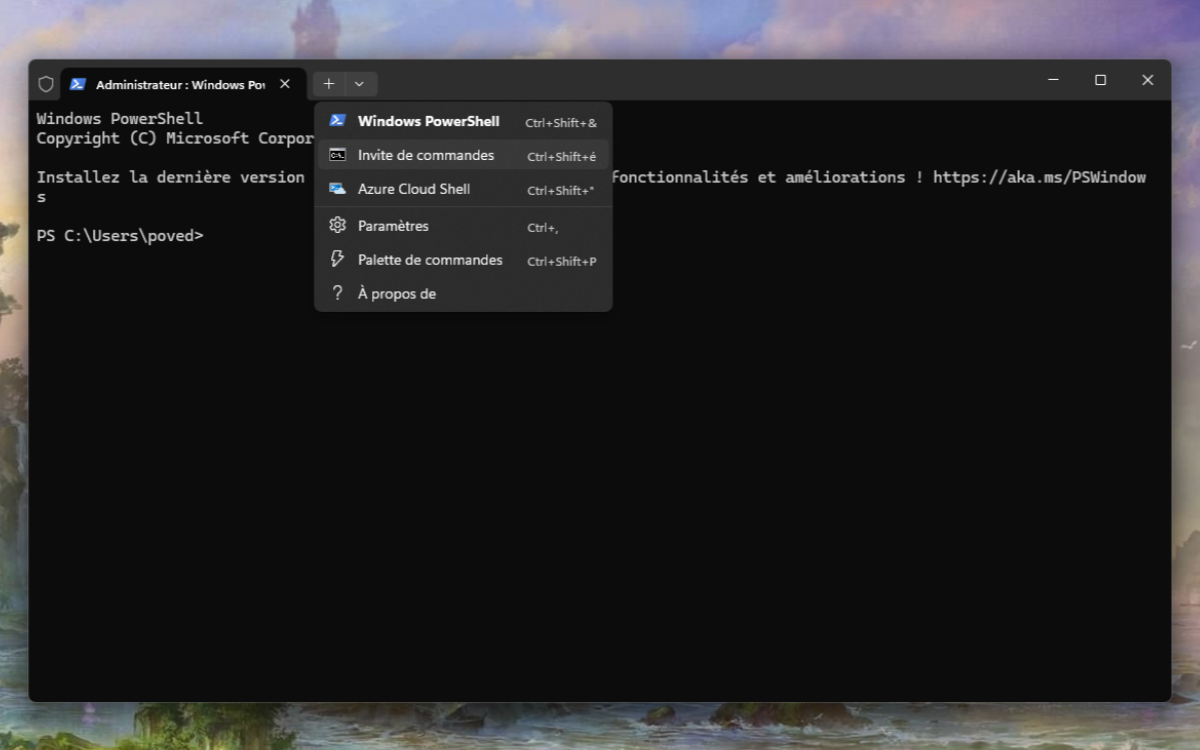Expand the new tab dropdown chevron
Image resolution: width=1200 pixels, height=750 pixels.
(x=358, y=84)
